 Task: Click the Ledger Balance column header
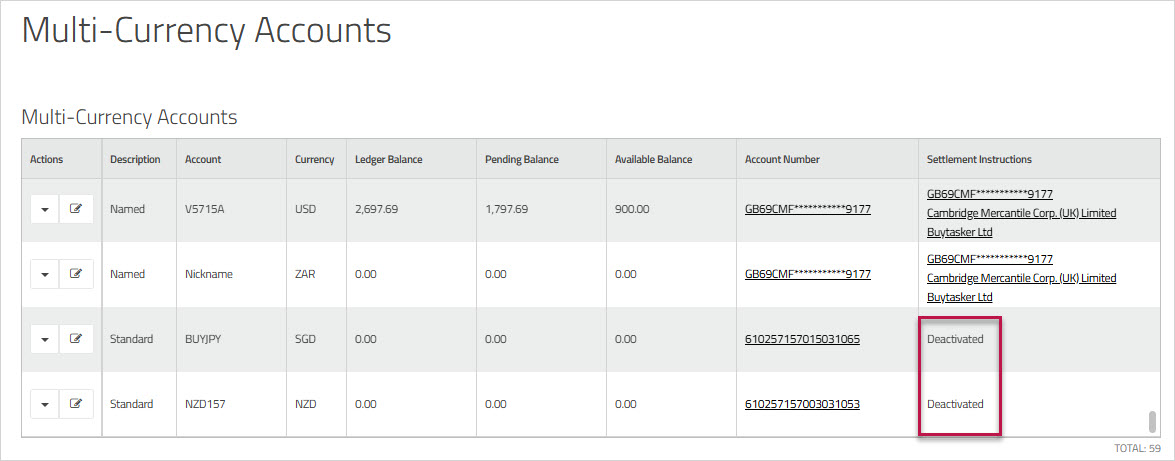(388, 159)
